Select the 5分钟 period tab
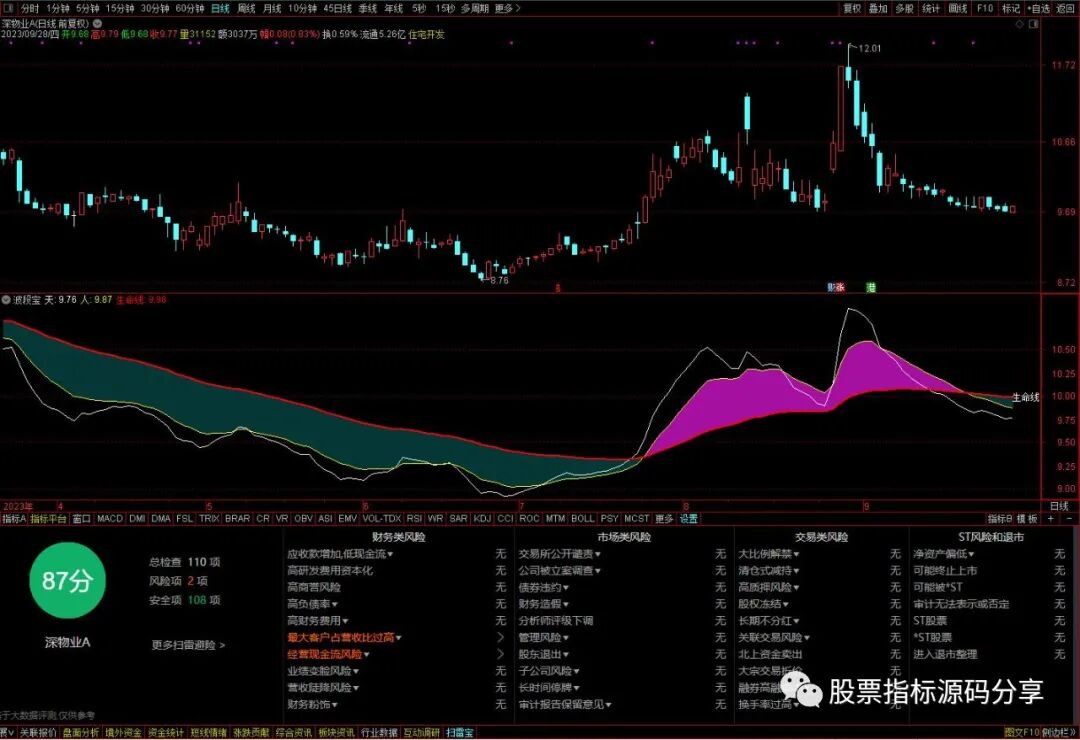The height and width of the screenshot is (740, 1080). (x=87, y=8)
